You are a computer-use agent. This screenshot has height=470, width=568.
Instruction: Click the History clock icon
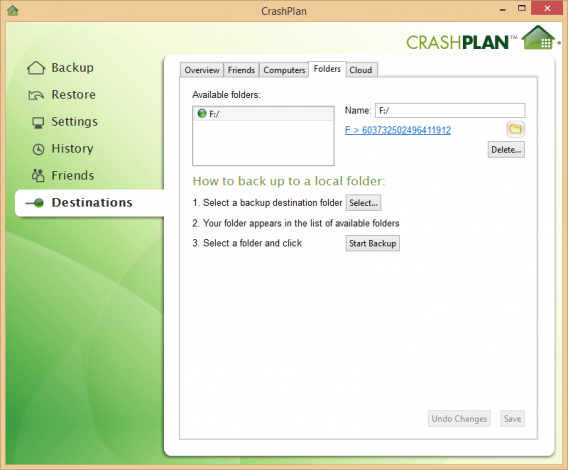[38, 149]
